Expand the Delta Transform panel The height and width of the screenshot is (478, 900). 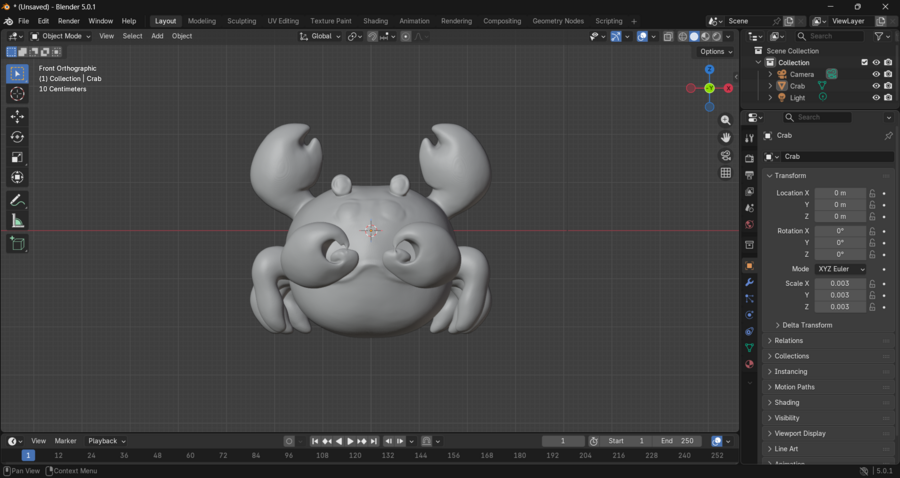(806, 325)
